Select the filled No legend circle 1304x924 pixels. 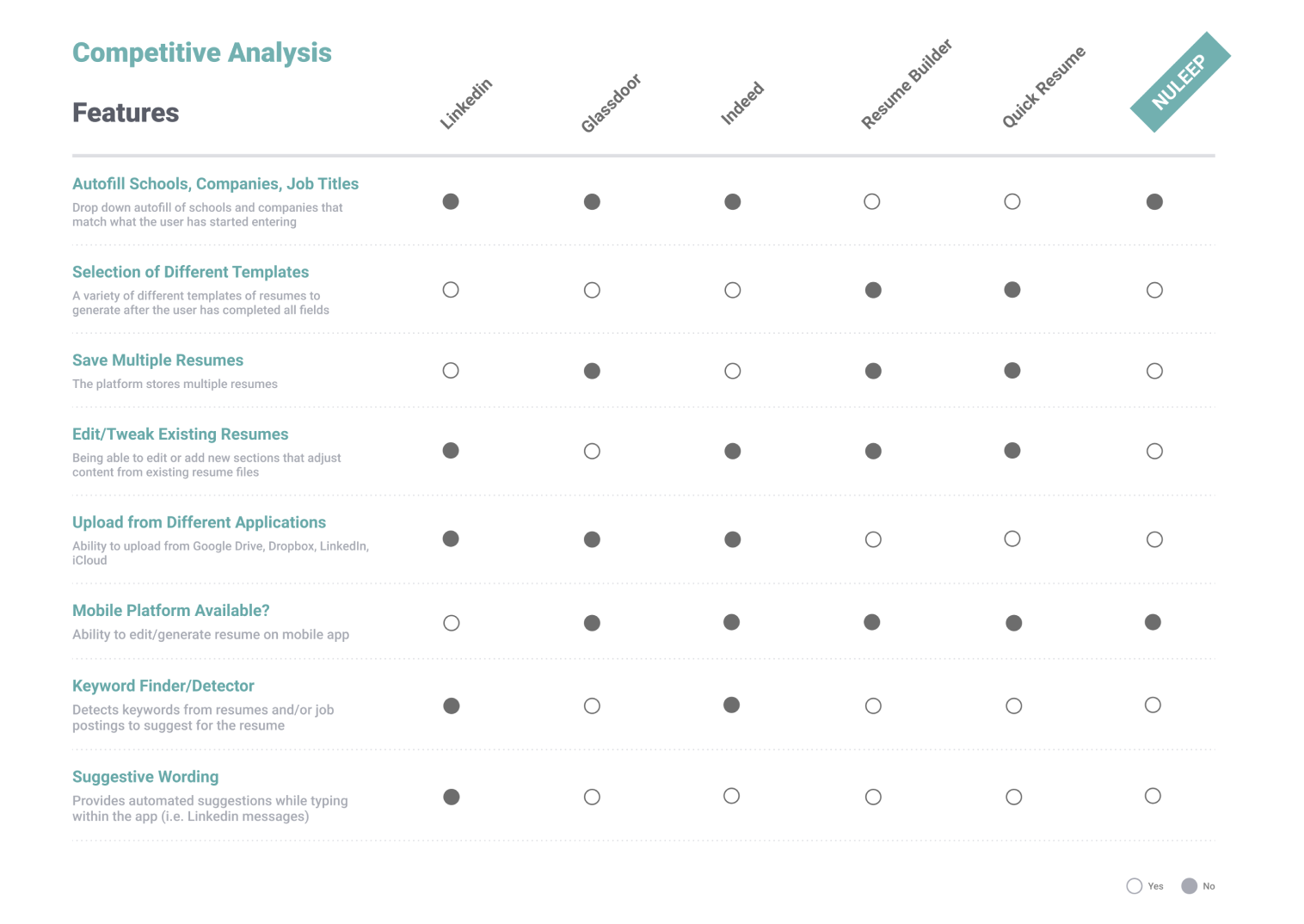point(1190,886)
